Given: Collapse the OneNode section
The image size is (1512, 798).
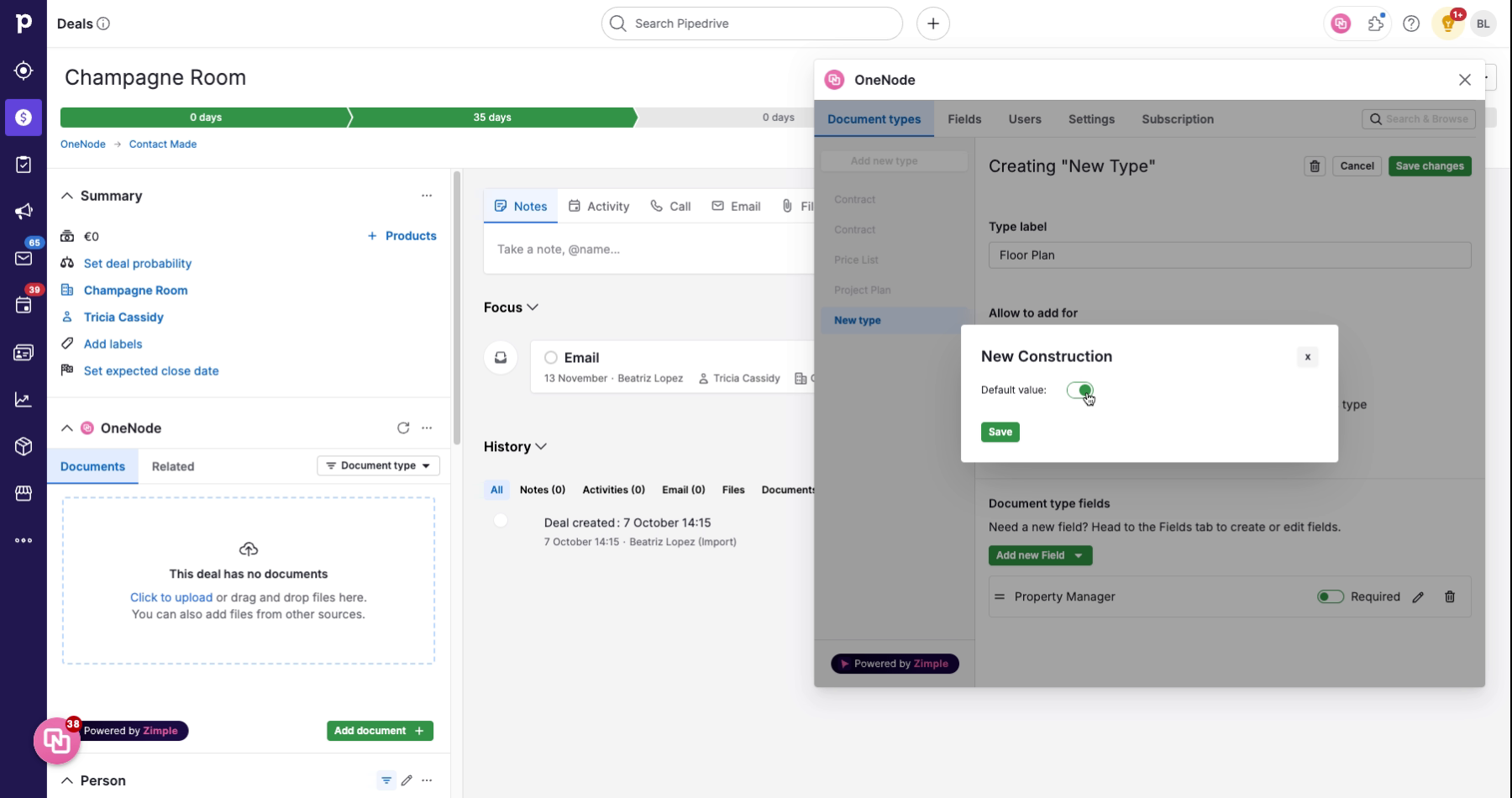Looking at the screenshot, I should pos(67,428).
